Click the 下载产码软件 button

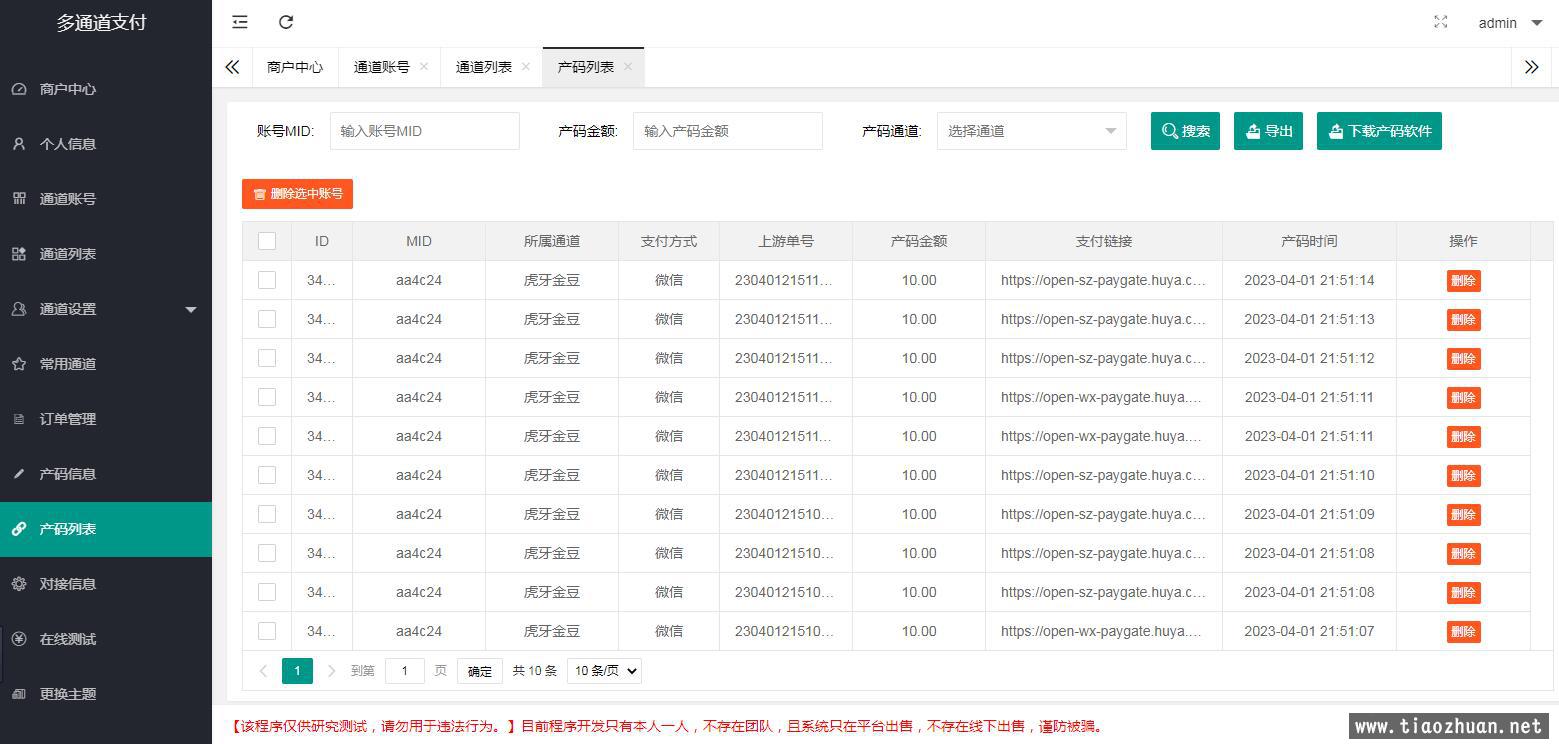(x=1379, y=131)
